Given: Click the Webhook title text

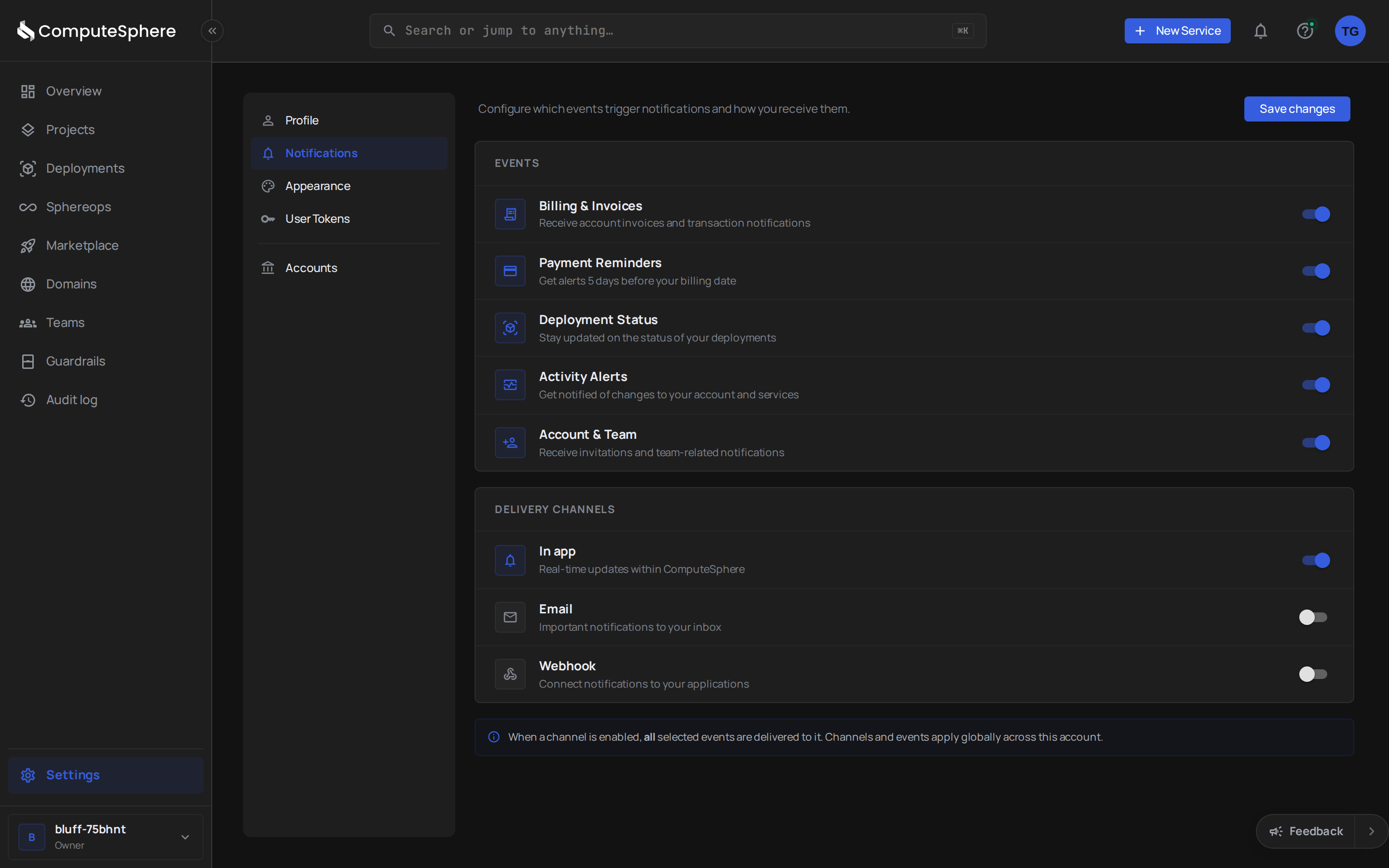Looking at the screenshot, I should tap(567, 666).
